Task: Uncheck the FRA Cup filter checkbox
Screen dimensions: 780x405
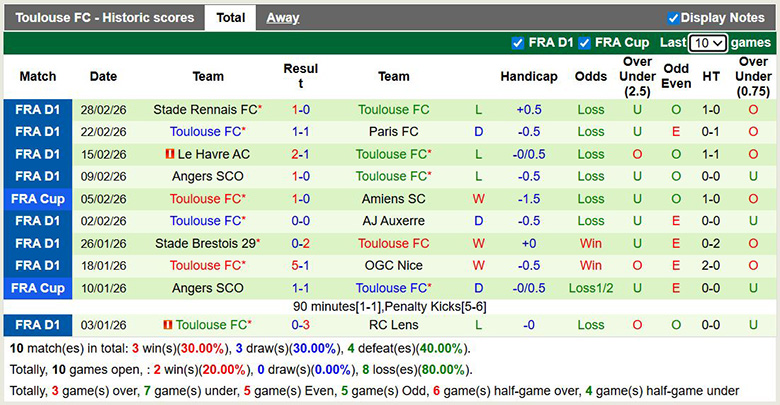Action: (583, 43)
